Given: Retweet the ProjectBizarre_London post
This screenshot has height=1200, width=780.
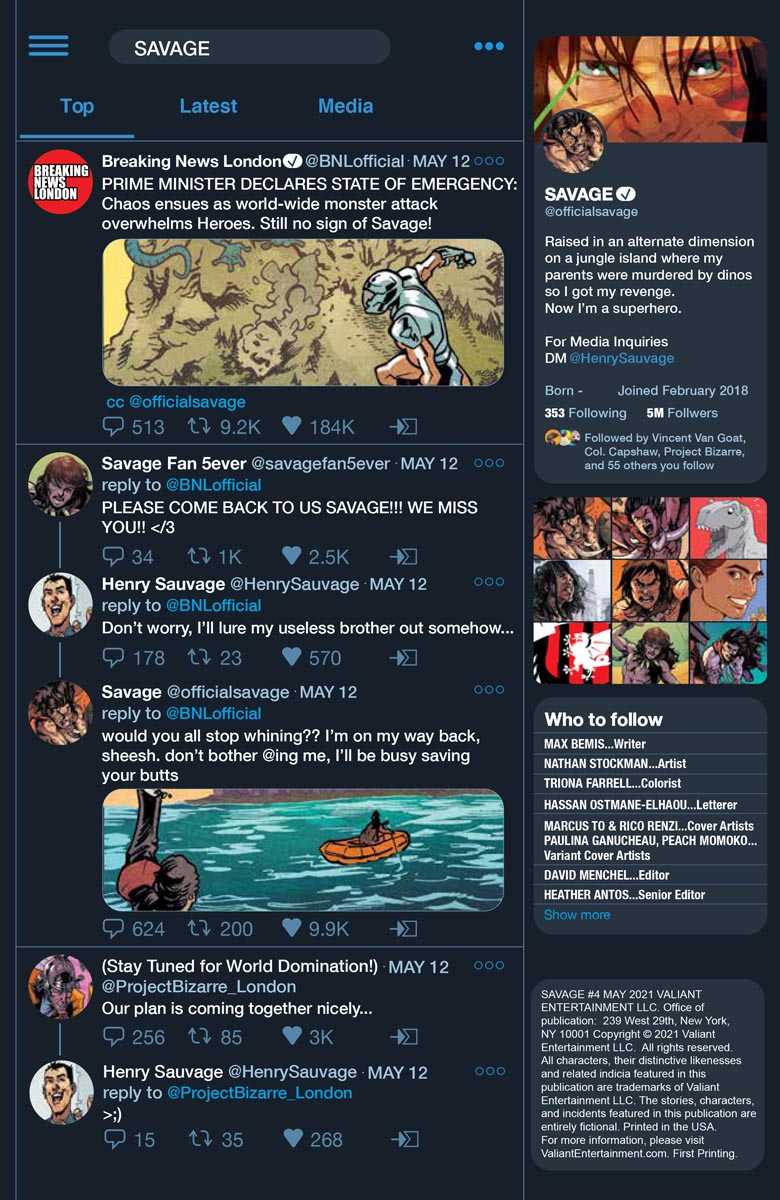Looking at the screenshot, I should click(199, 1036).
